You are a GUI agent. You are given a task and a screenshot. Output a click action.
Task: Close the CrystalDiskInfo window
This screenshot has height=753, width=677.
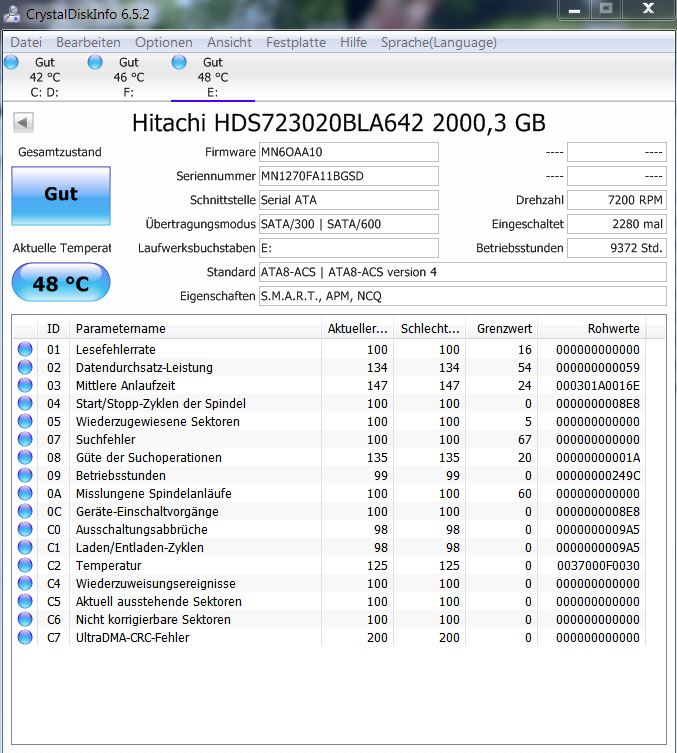tap(648, 10)
